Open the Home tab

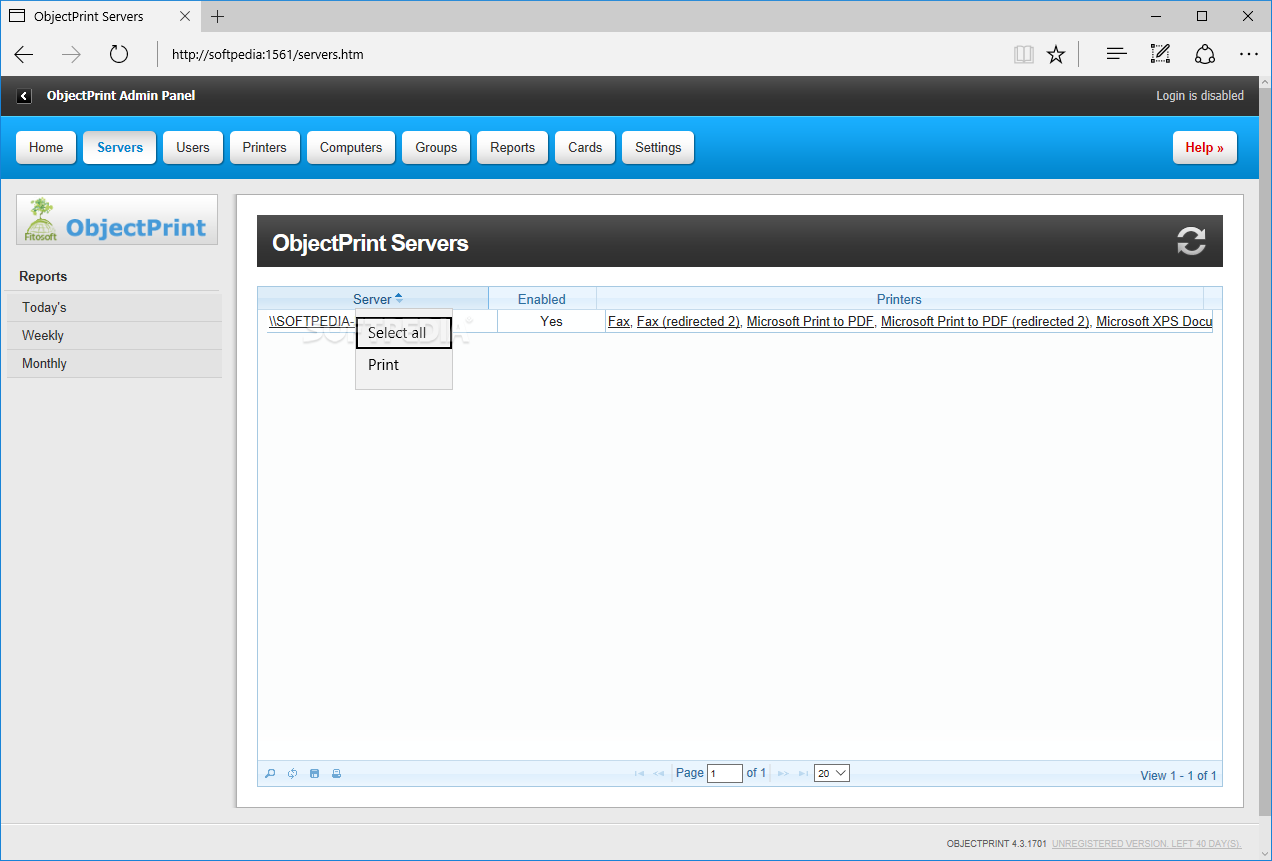click(x=46, y=147)
